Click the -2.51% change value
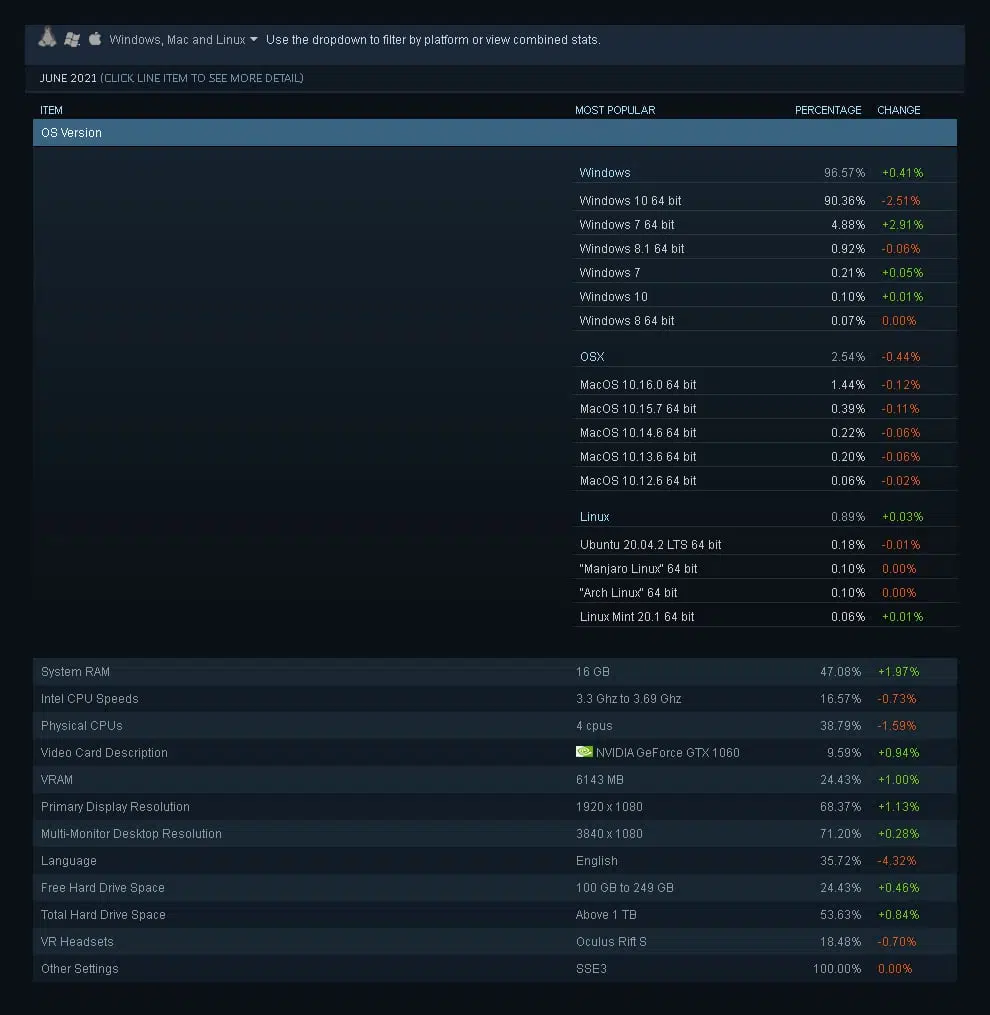Image resolution: width=990 pixels, height=1015 pixels. tap(901, 201)
